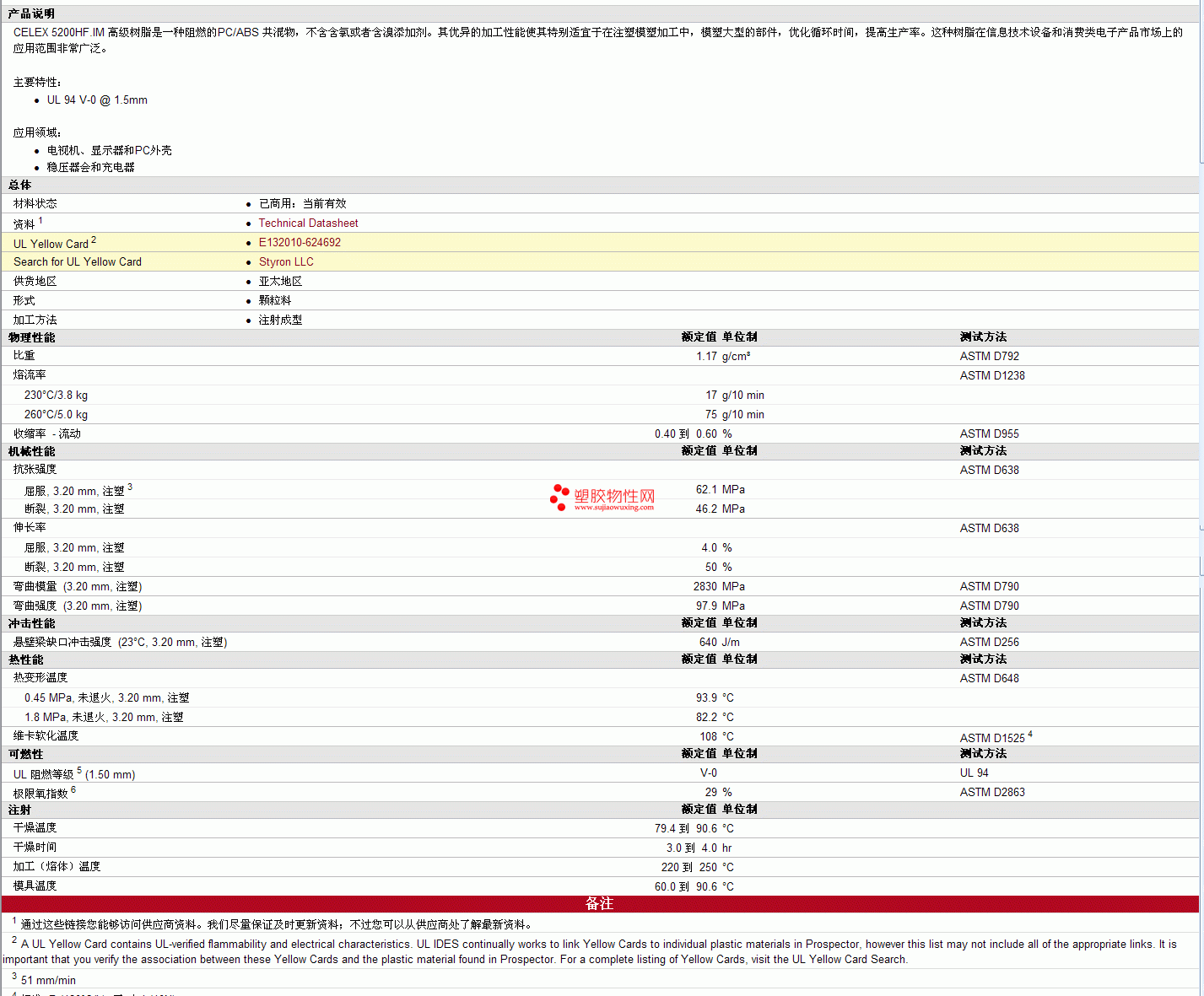1204x996 pixels.
Task: Select the 注射 section header
Action: [19, 810]
